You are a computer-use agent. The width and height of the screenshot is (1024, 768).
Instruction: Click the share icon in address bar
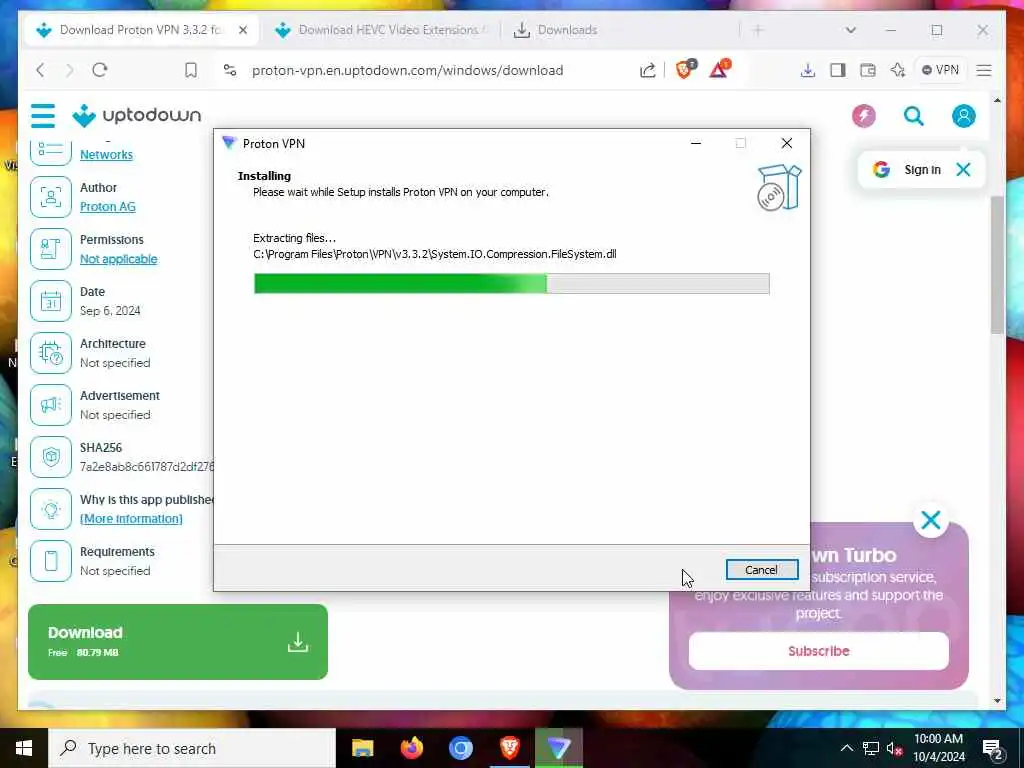[647, 70]
